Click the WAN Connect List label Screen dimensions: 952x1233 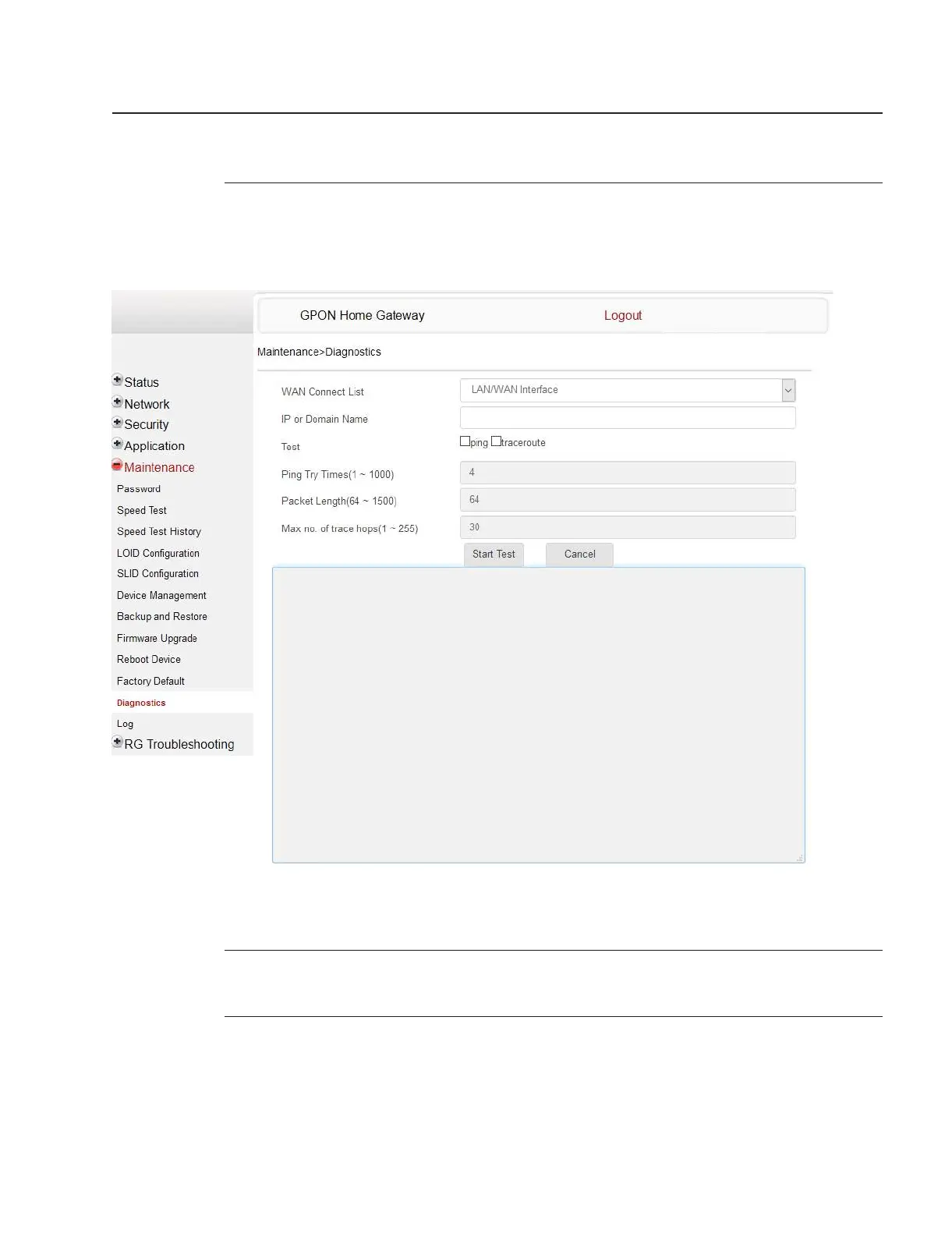click(x=323, y=392)
